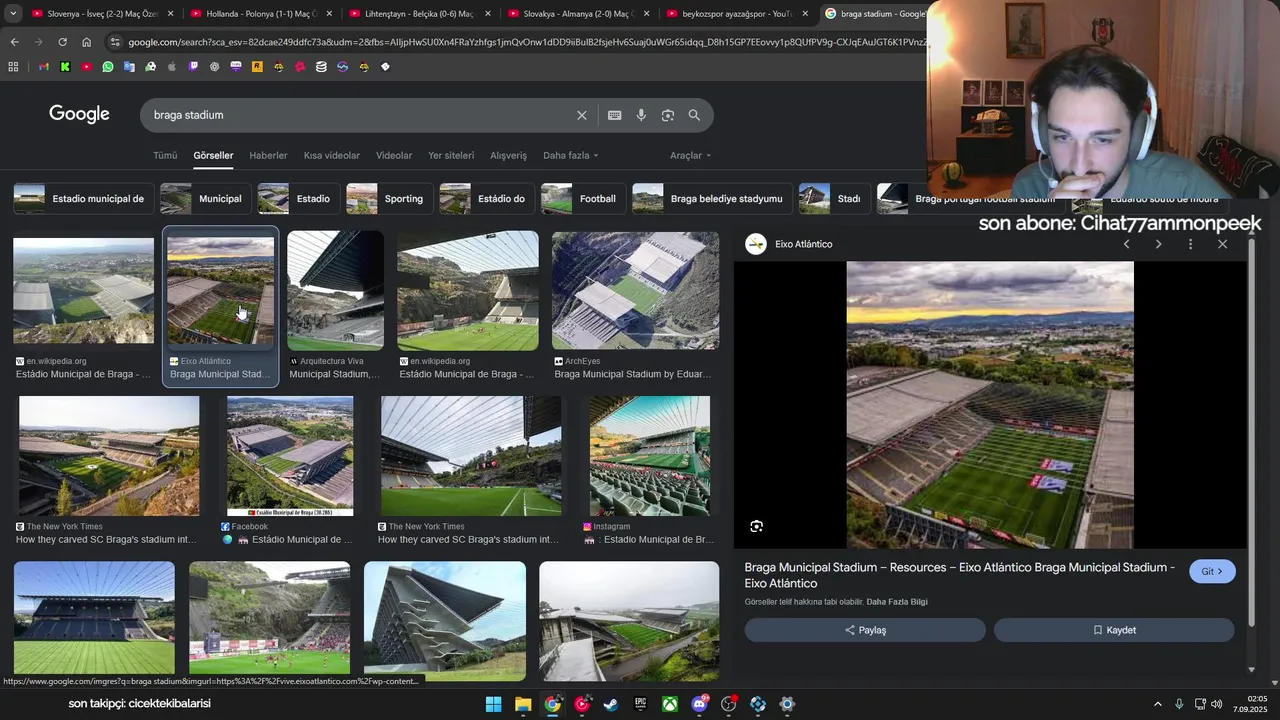Search by image with Google Lens icon
The width and height of the screenshot is (1280, 720).
click(x=668, y=115)
